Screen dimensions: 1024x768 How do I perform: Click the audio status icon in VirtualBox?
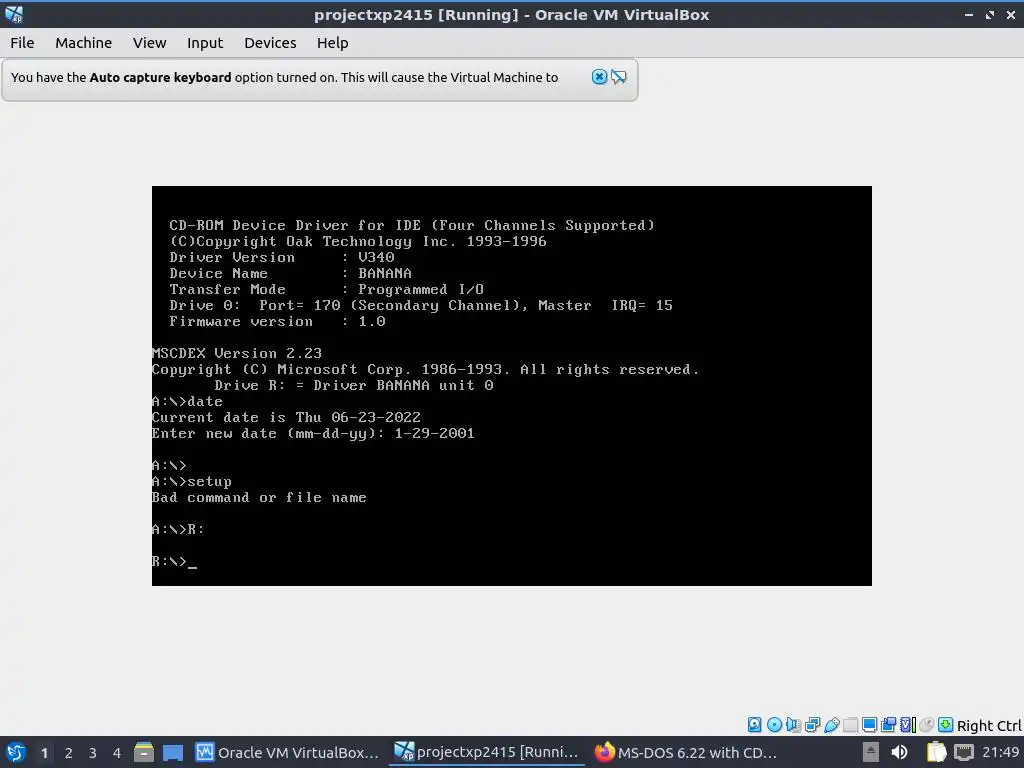tap(793, 724)
